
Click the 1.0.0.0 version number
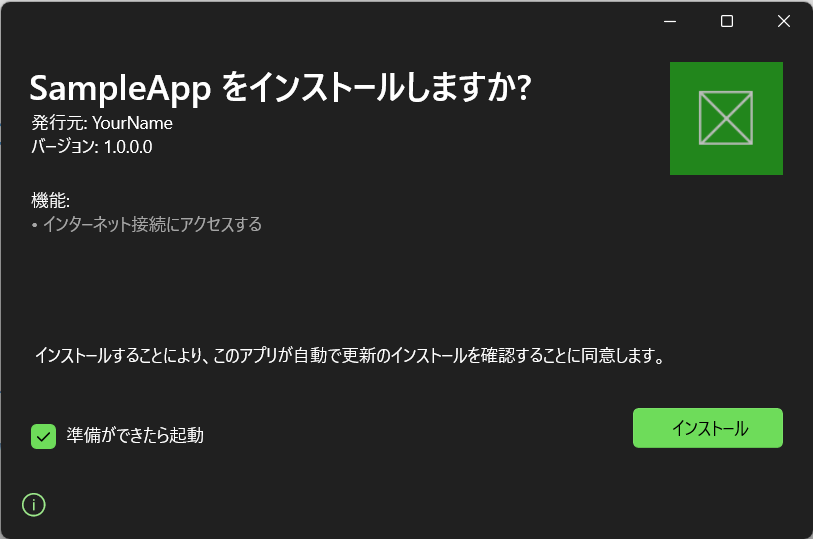click(x=128, y=147)
